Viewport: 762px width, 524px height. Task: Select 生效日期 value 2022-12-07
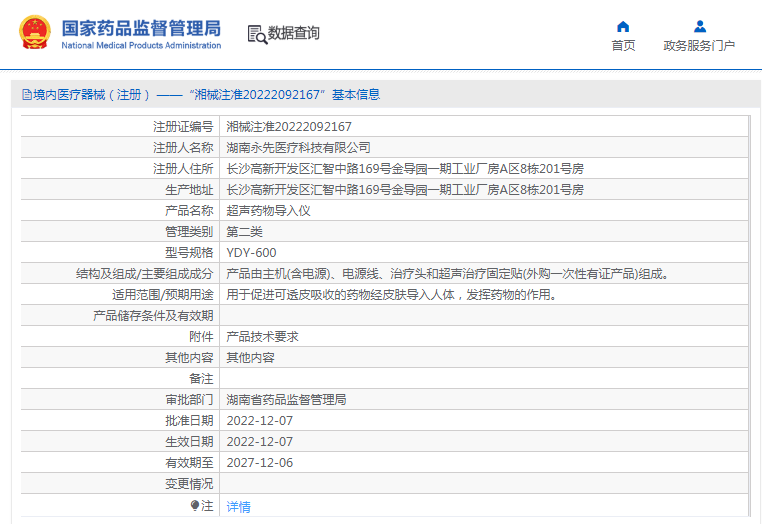pyautogui.click(x=260, y=441)
